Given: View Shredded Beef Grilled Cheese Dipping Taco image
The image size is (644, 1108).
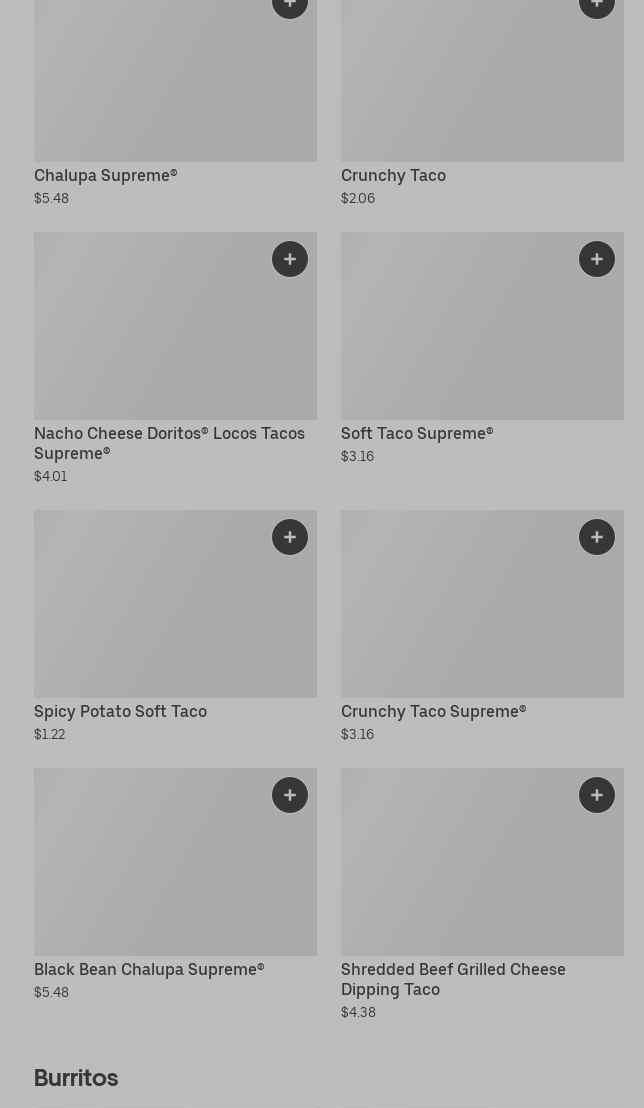Looking at the screenshot, I should point(482,862).
